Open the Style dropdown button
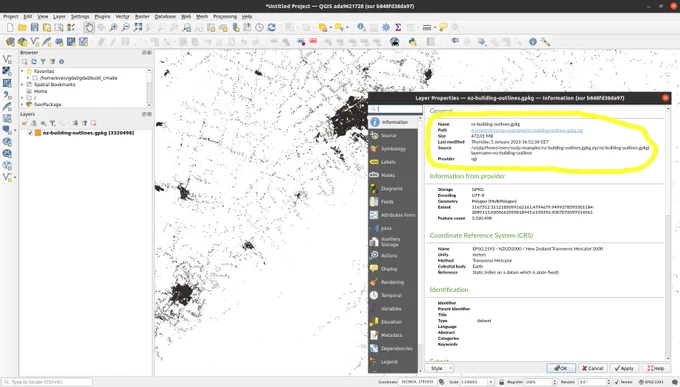 (439, 368)
